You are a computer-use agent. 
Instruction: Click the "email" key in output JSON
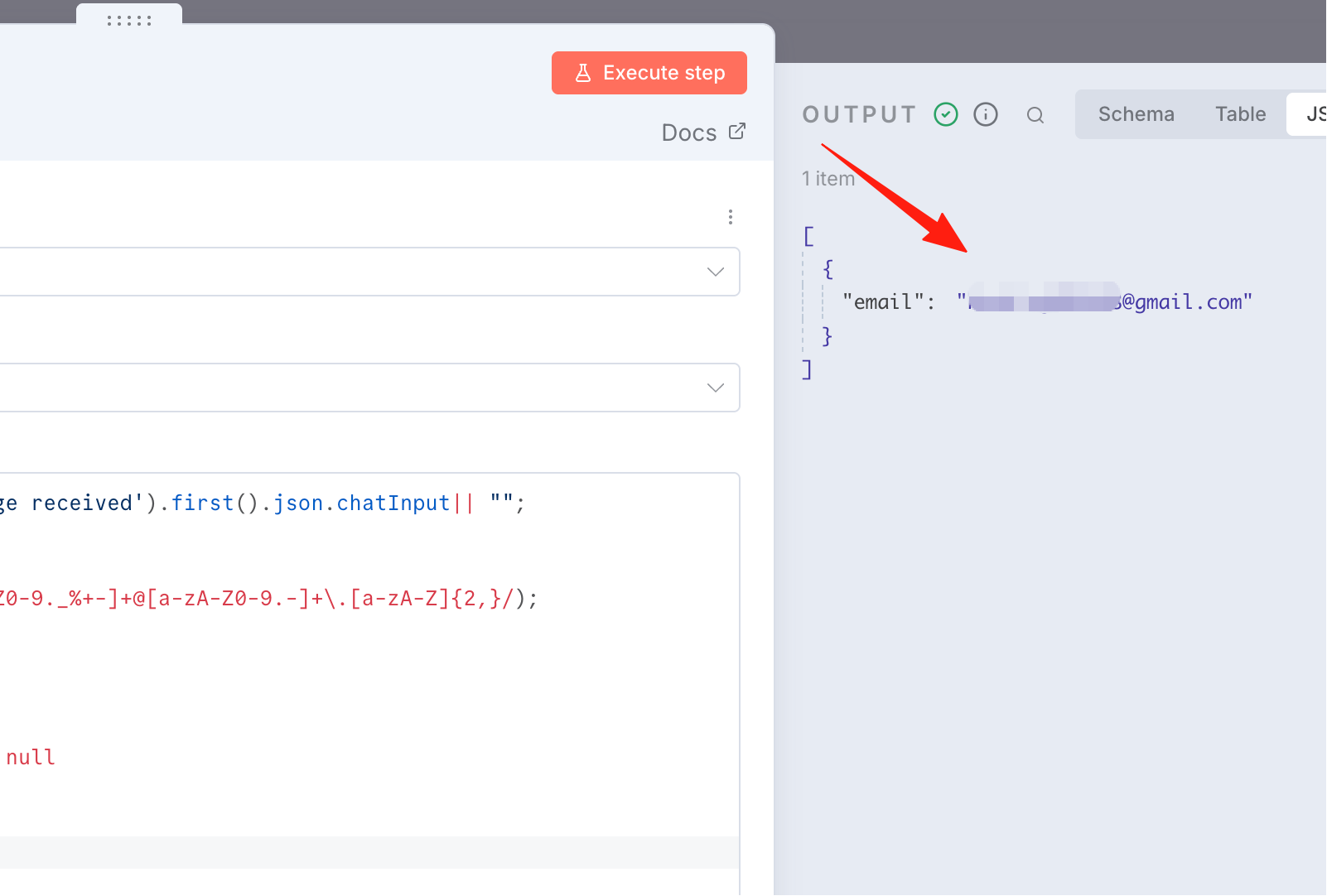tap(883, 302)
